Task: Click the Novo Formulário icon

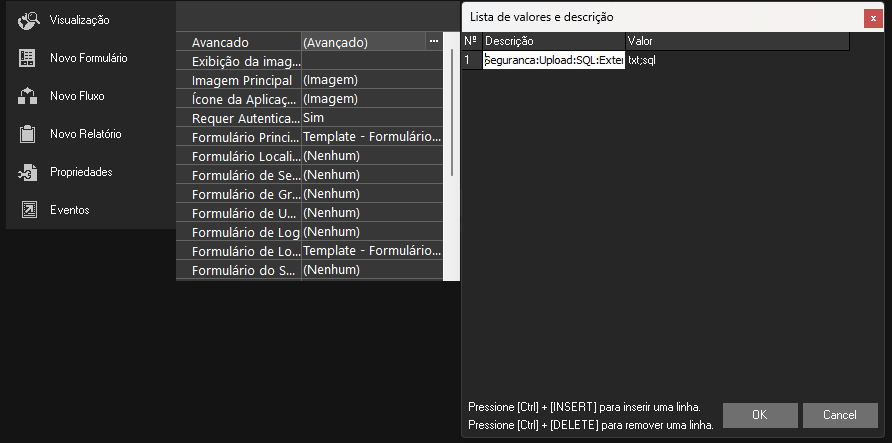Action: tap(28, 58)
